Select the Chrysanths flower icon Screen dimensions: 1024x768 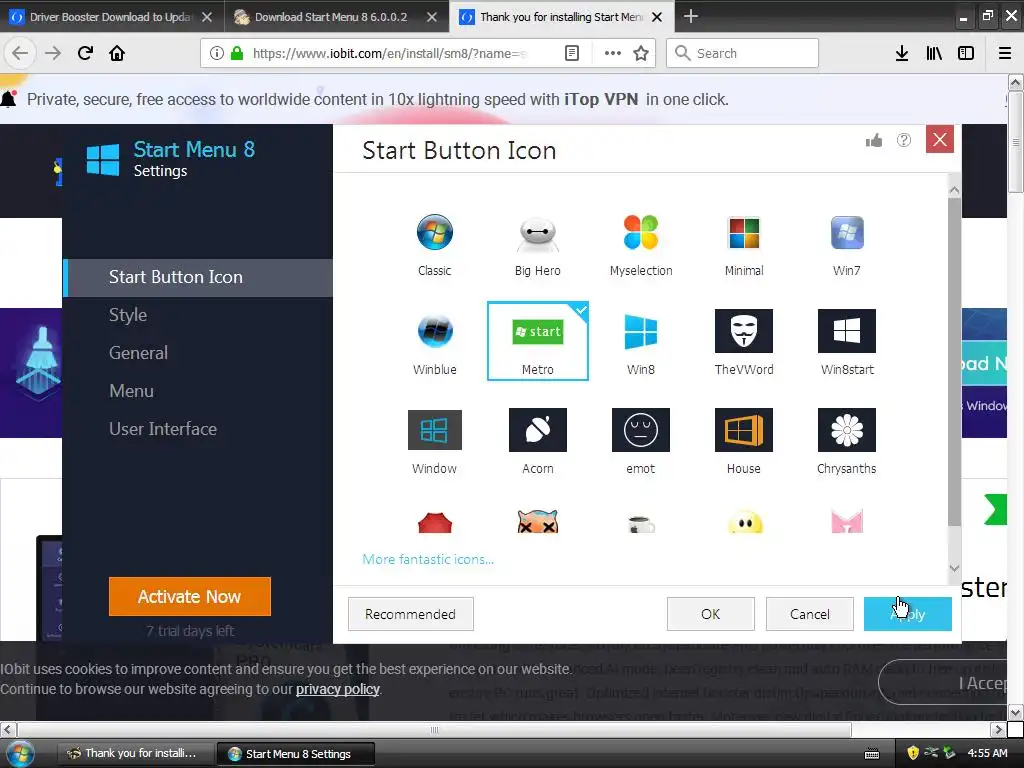pyautogui.click(x=846, y=442)
